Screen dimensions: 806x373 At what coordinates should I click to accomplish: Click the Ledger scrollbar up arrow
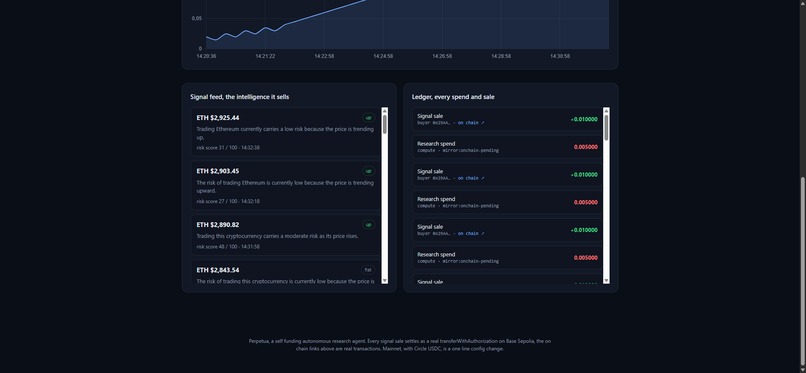click(606, 110)
